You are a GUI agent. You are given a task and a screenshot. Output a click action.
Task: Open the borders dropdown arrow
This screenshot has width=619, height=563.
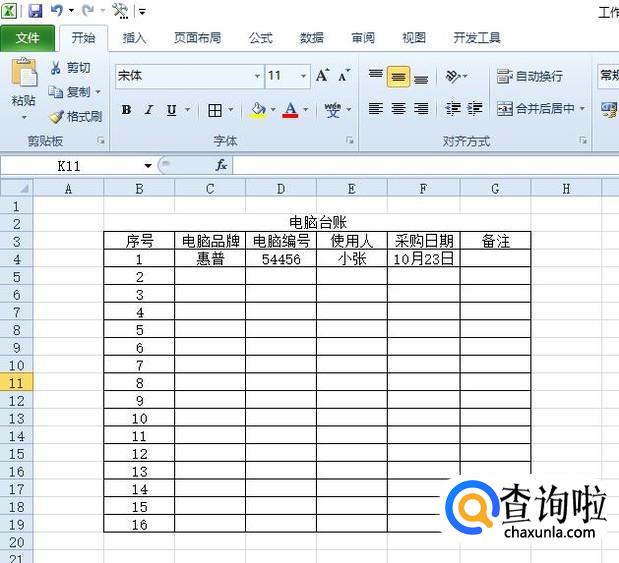231,110
